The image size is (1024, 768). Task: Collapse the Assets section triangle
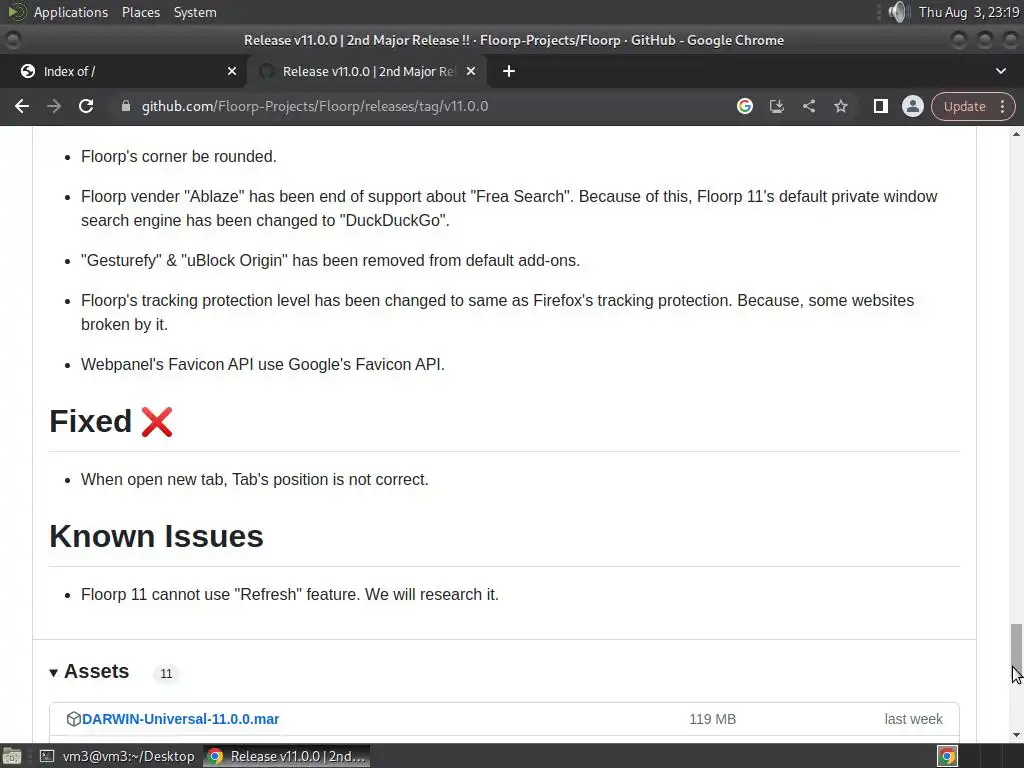[x=54, y=673]
